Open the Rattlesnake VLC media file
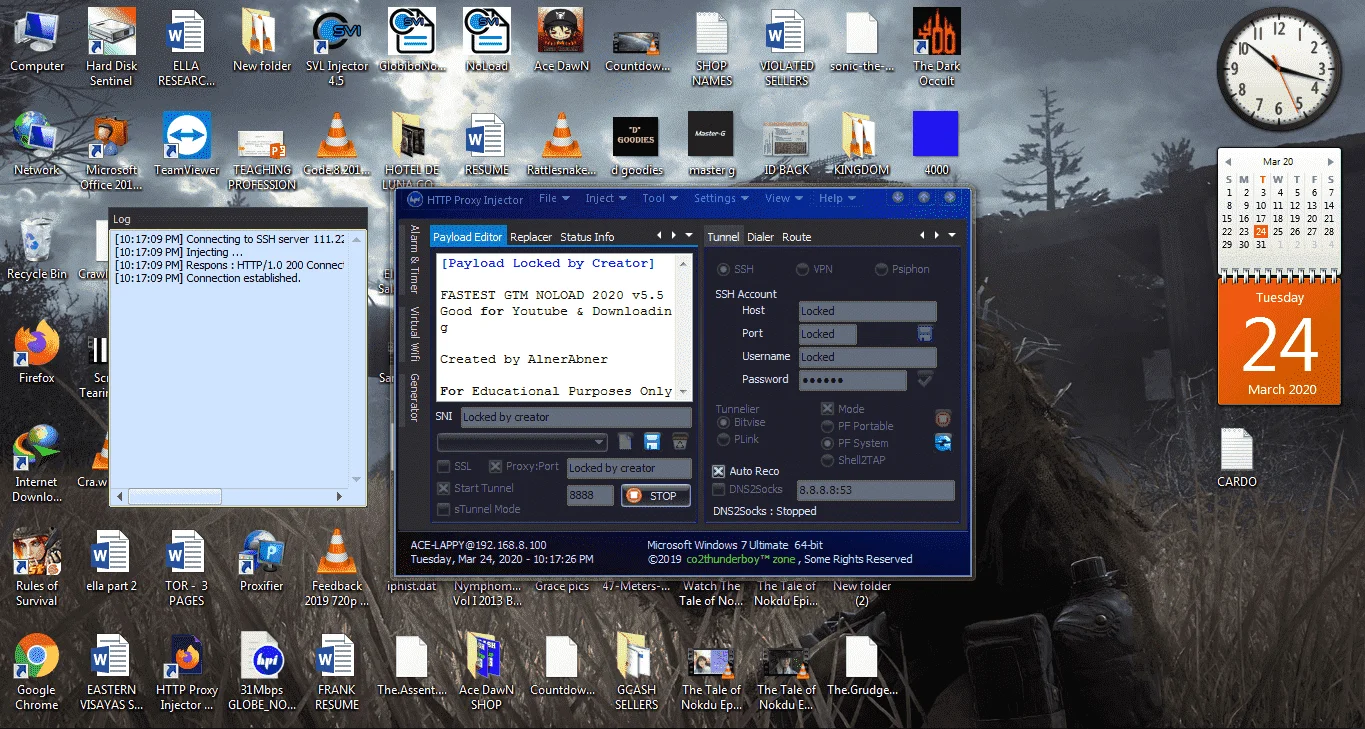 [562, 144]
